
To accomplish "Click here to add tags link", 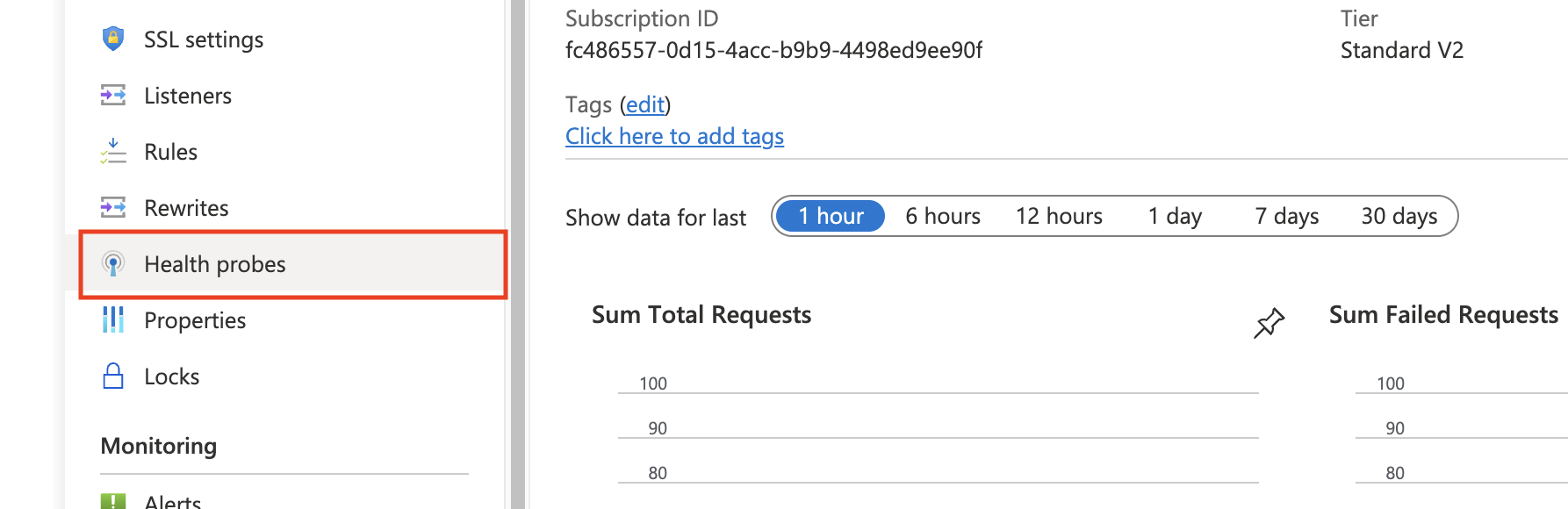I will coord(674,137).
